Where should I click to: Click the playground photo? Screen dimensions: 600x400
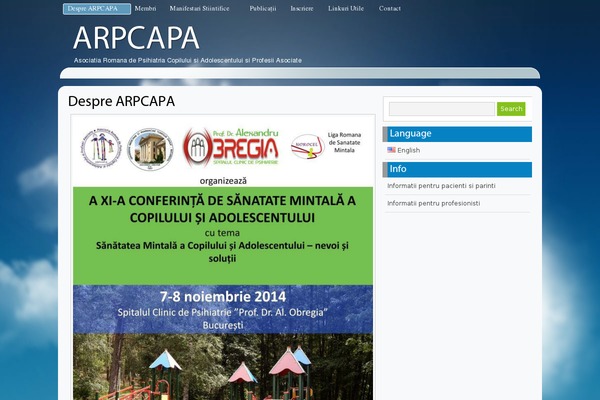pos(223,367)
